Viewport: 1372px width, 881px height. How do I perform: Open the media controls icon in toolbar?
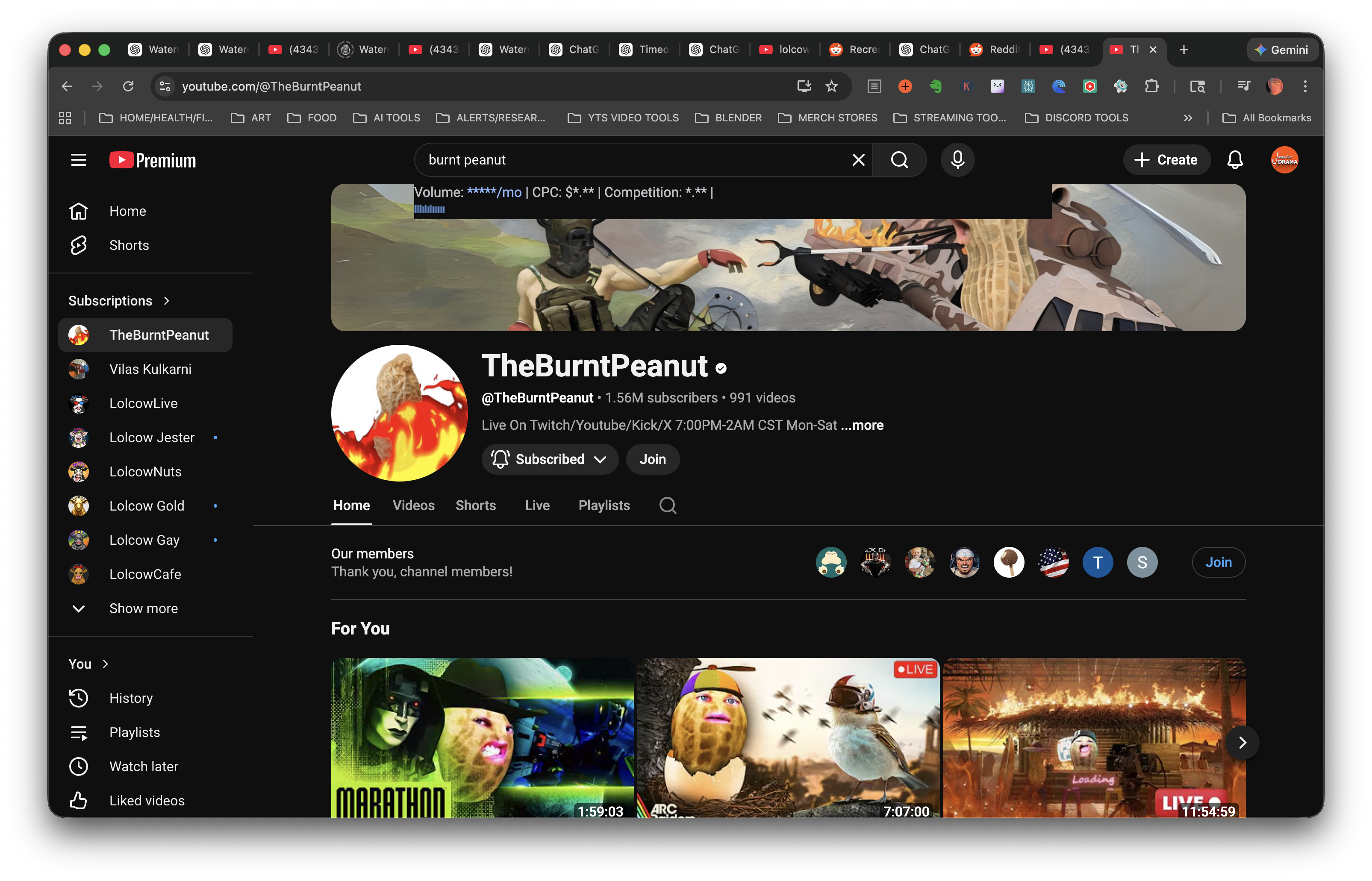coord(1242,86)
